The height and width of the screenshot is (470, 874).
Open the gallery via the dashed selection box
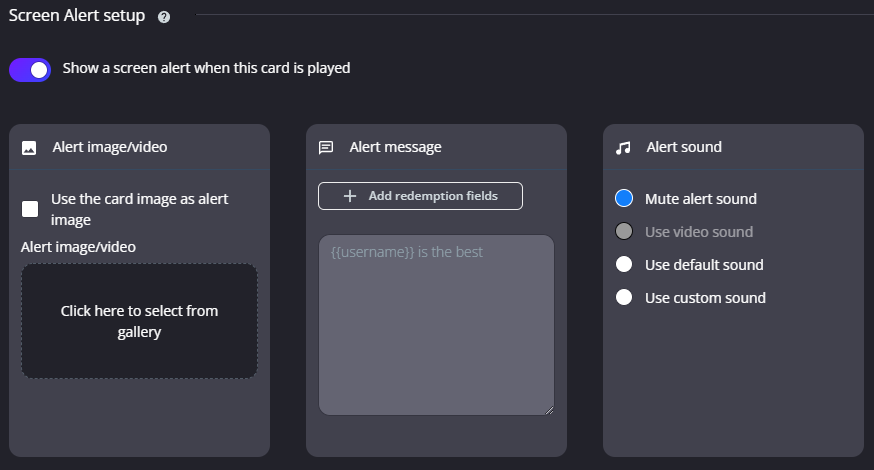139,321
